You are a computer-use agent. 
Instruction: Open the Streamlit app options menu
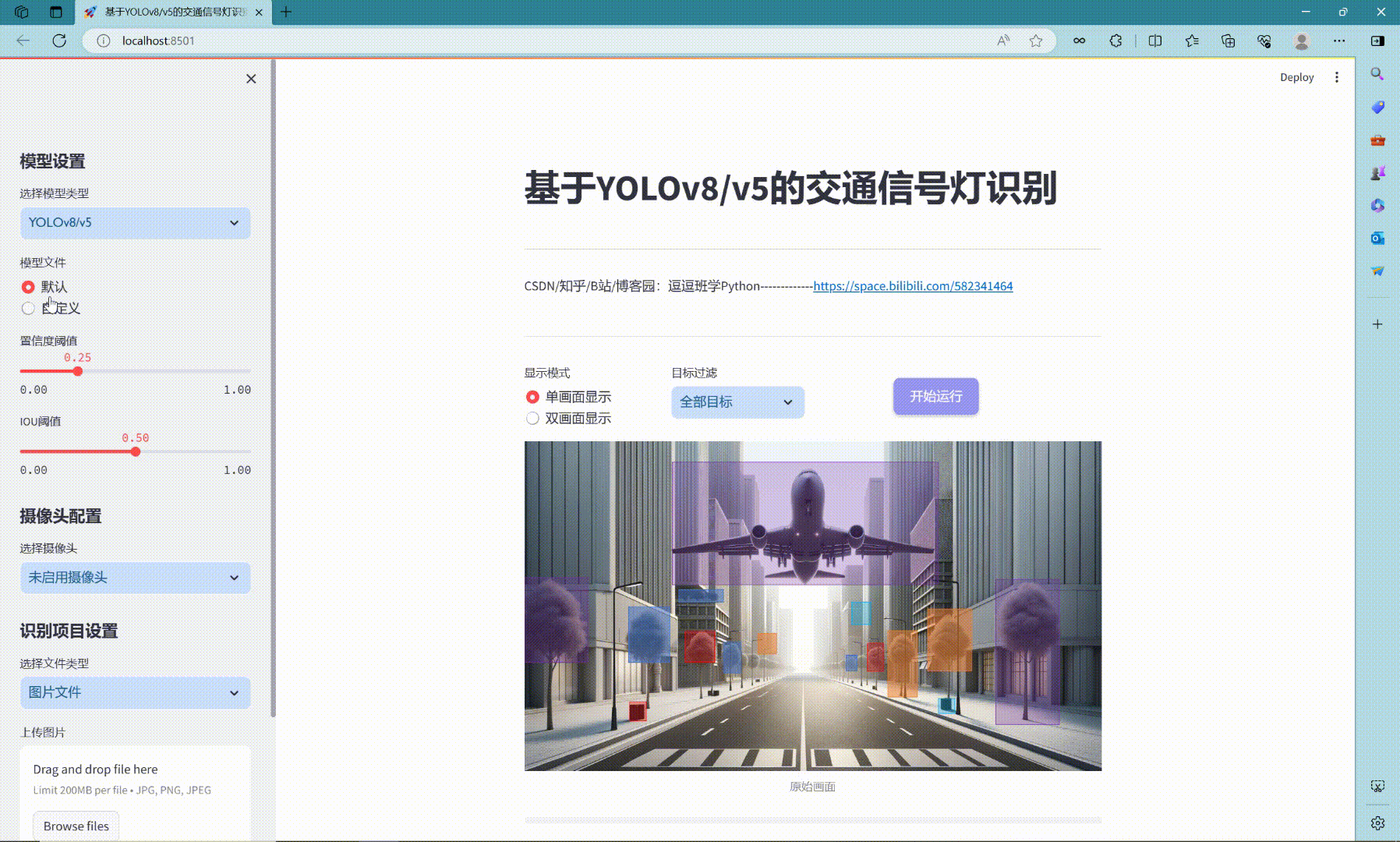[x=1338, y=76]
